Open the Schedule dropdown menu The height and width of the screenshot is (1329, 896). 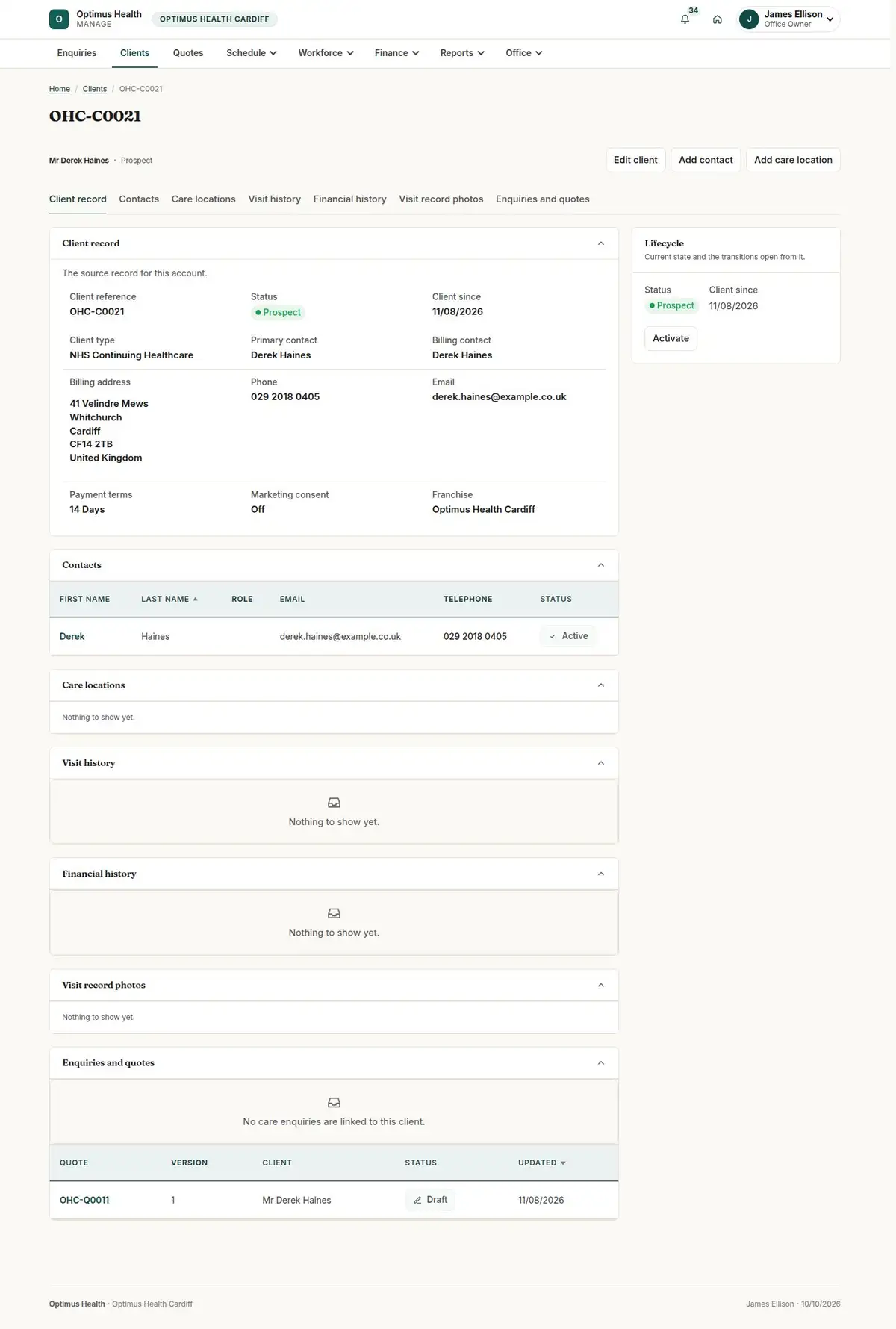coord(252,53)
